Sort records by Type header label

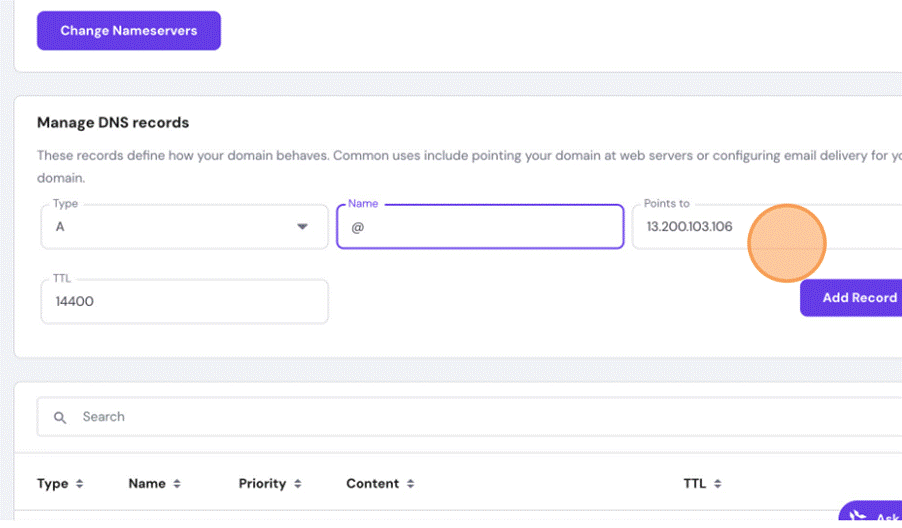(x=52, y=484)
